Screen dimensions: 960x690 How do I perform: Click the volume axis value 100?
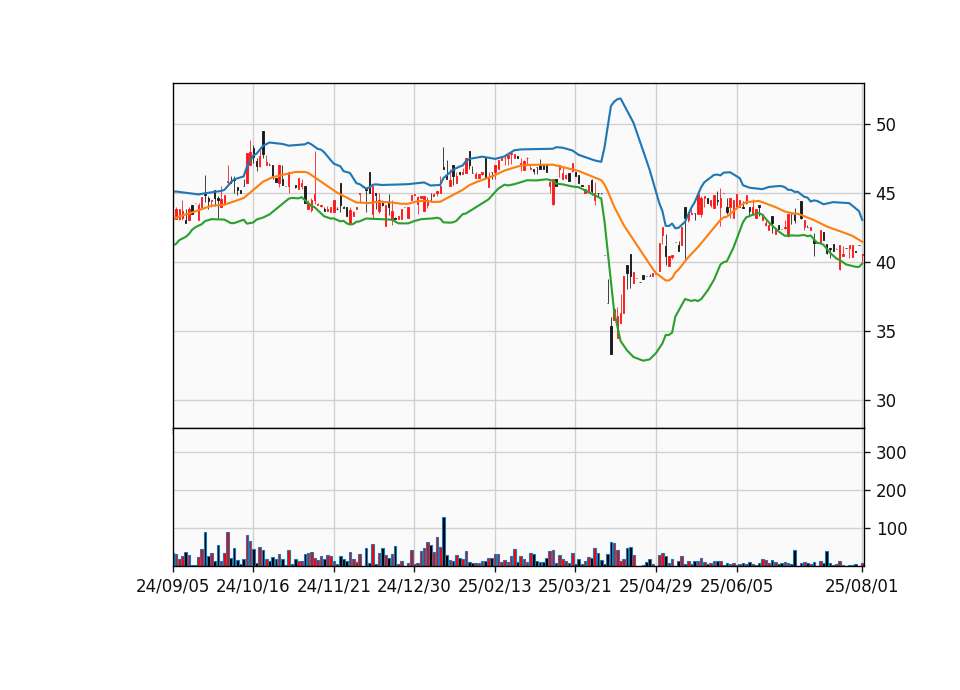pyautogui.click(x=891, y=529)
